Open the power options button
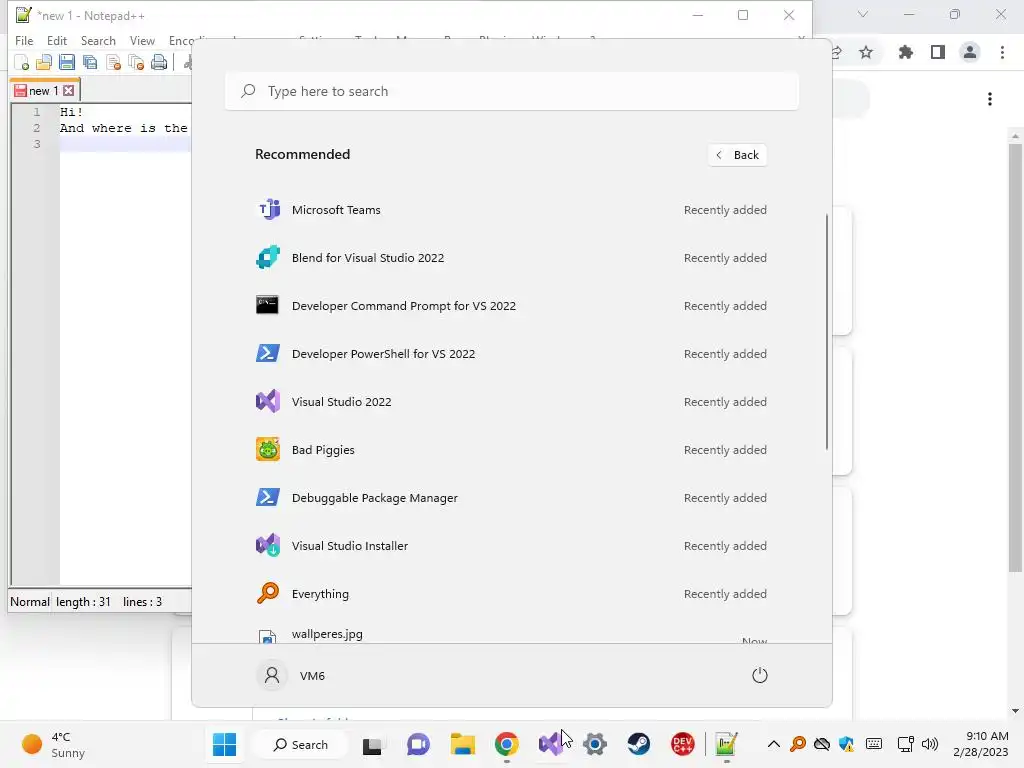The width and height of the screenshot is (1024, 768). tap(760, 675)
